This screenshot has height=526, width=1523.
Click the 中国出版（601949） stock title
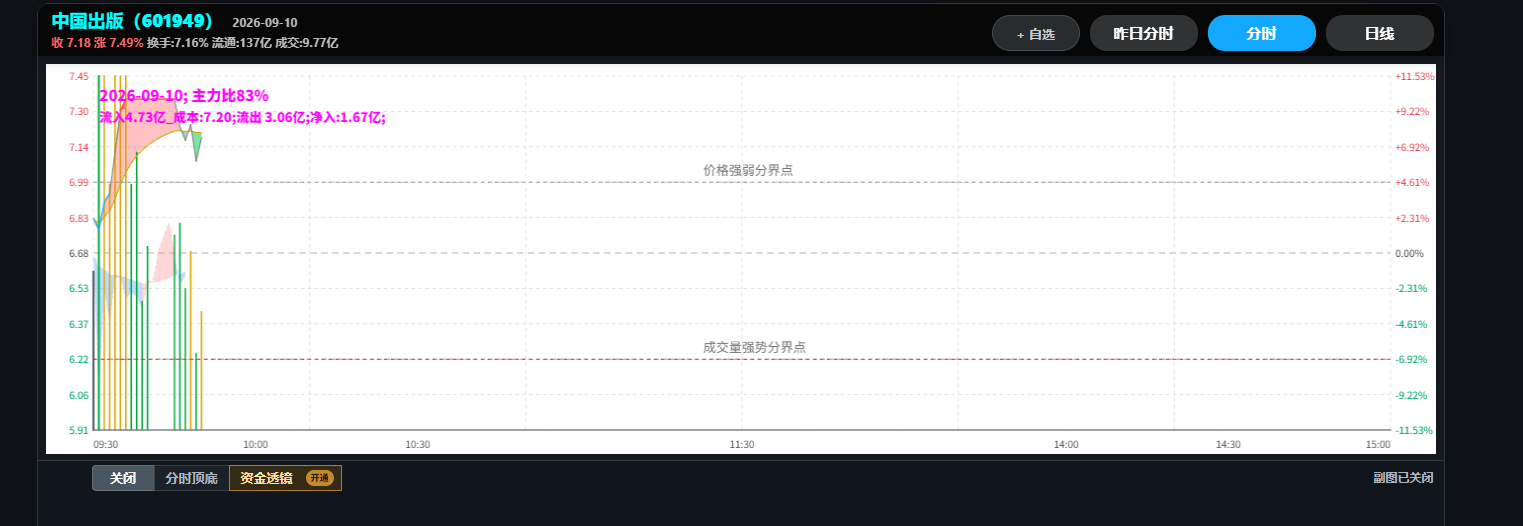point(133,21)
